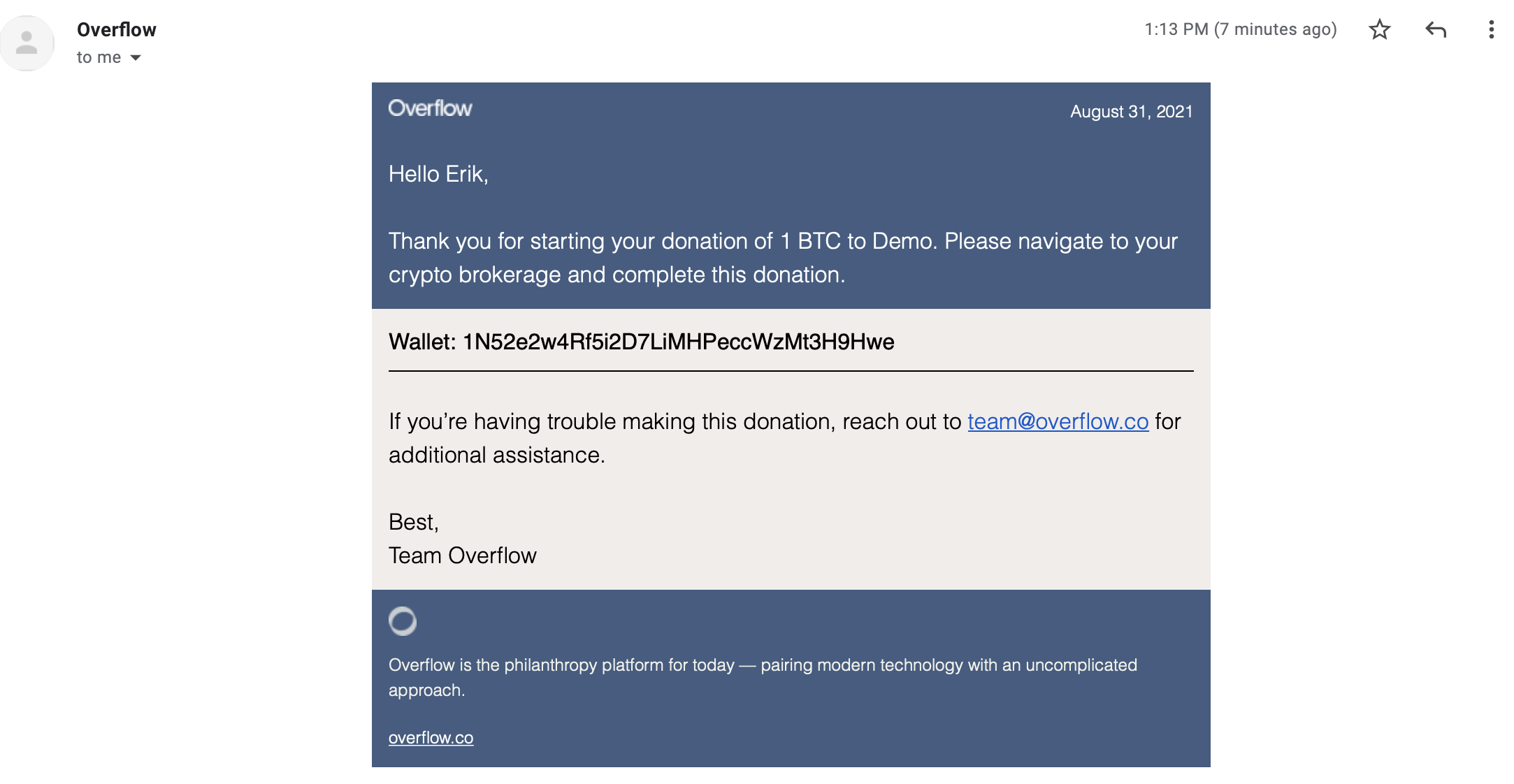1514x784 pixels.
Task: Click the 'additional assistance' text line
Action: 497,455
